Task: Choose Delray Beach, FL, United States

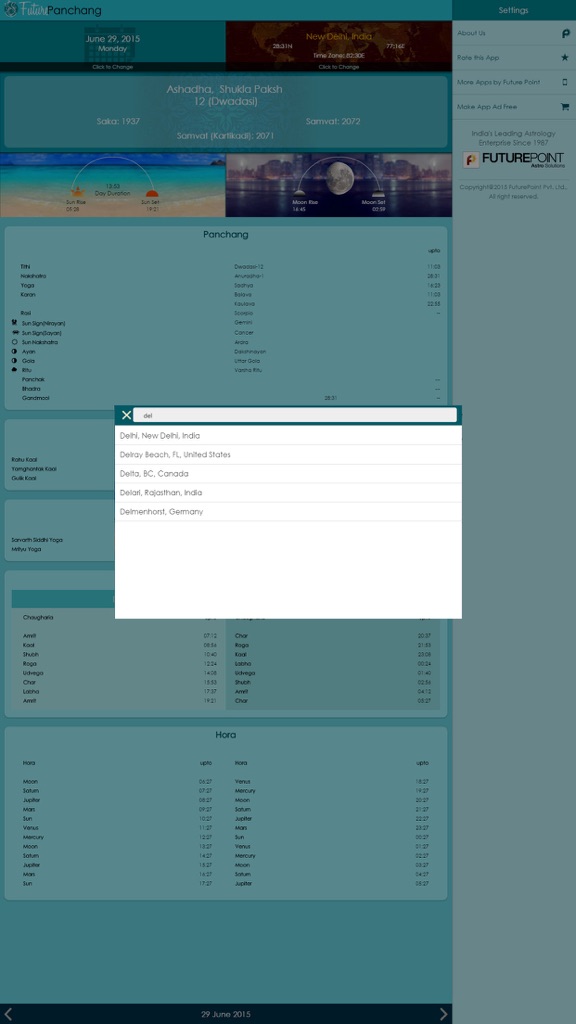Action: click(288, 455)
